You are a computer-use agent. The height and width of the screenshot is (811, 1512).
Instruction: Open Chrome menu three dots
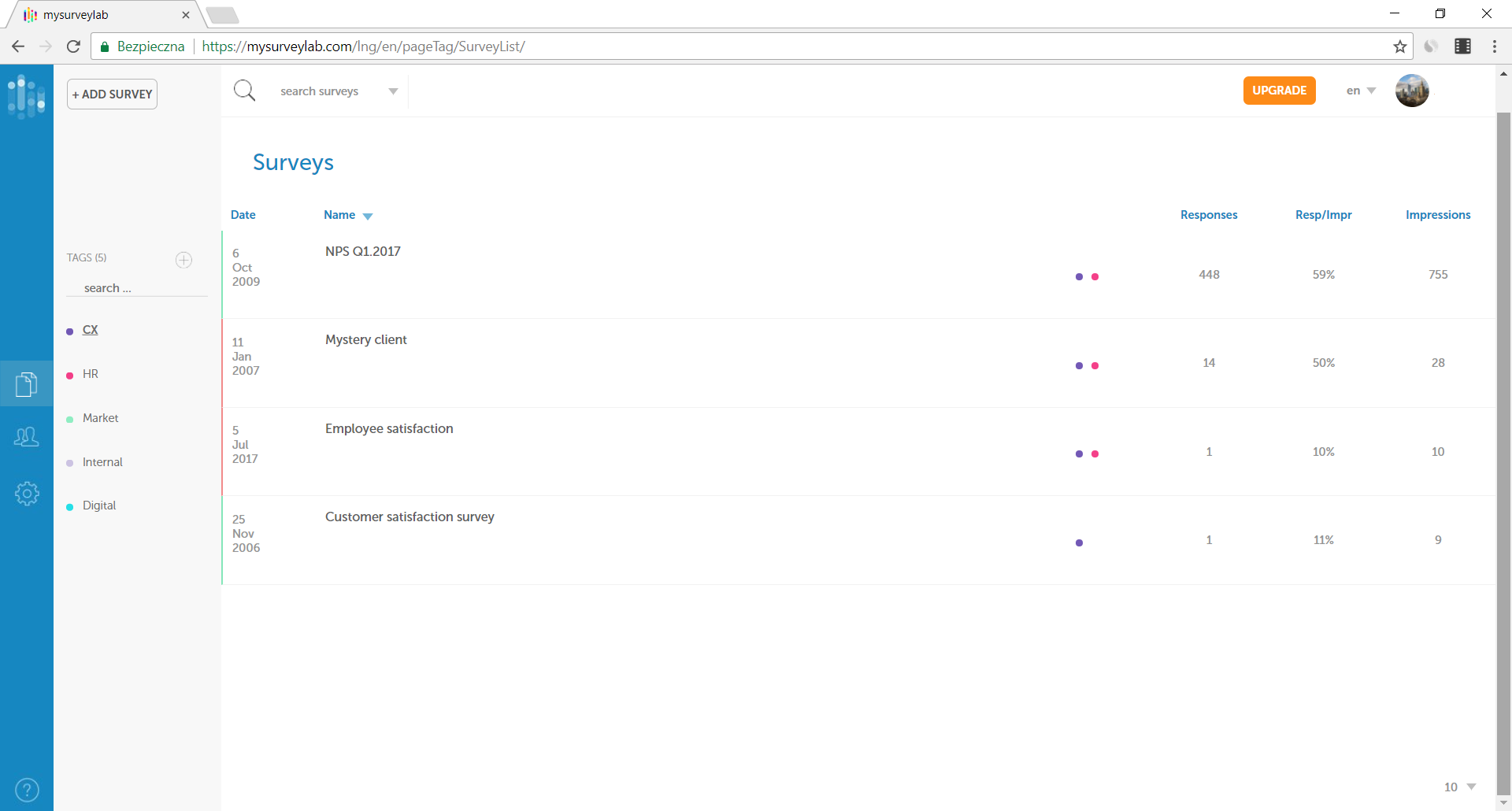click(x=1495, y=46)
